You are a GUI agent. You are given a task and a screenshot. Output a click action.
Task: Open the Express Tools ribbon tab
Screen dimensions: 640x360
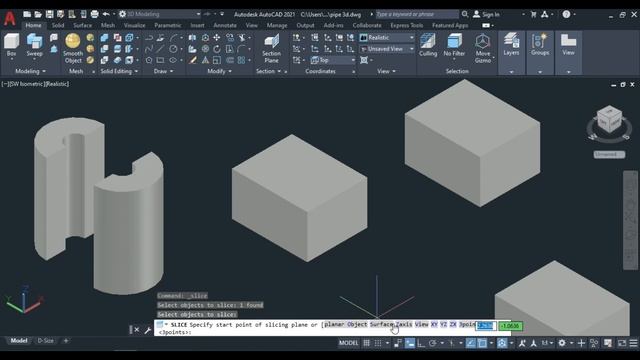tap(407, 25)
